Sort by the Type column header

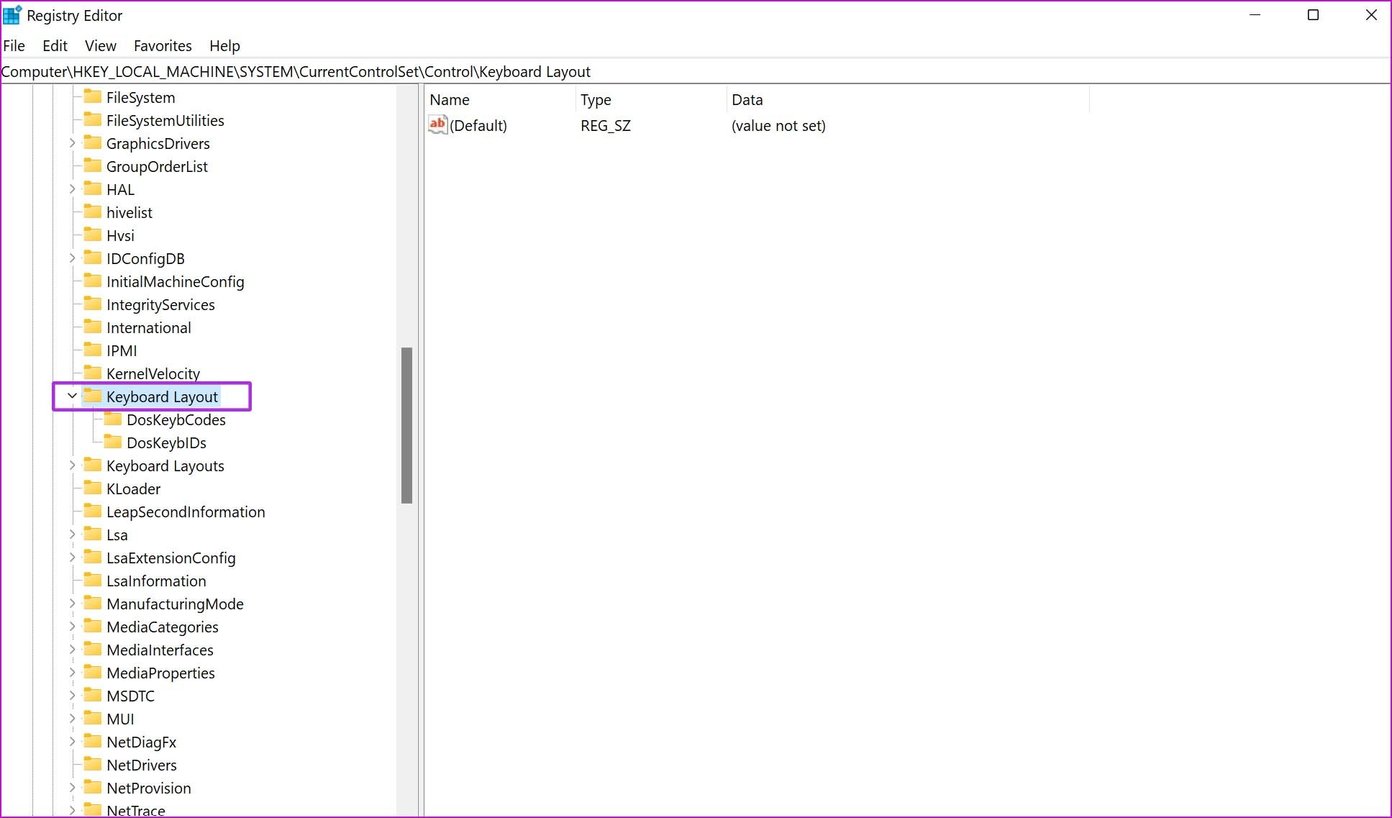click(x=651, y=100)
